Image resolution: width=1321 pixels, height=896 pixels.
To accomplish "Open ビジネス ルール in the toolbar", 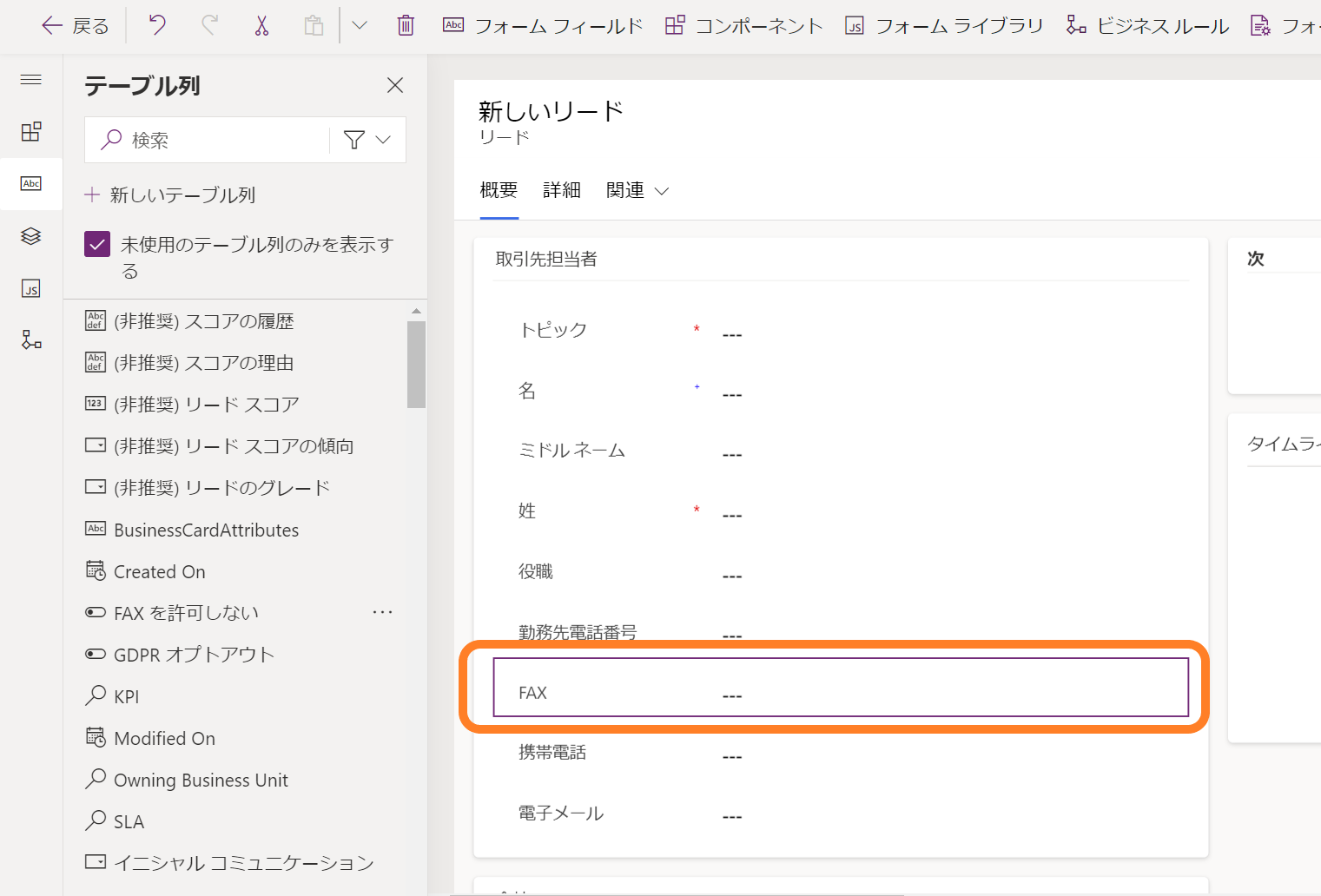I will tap(1147, 26).
